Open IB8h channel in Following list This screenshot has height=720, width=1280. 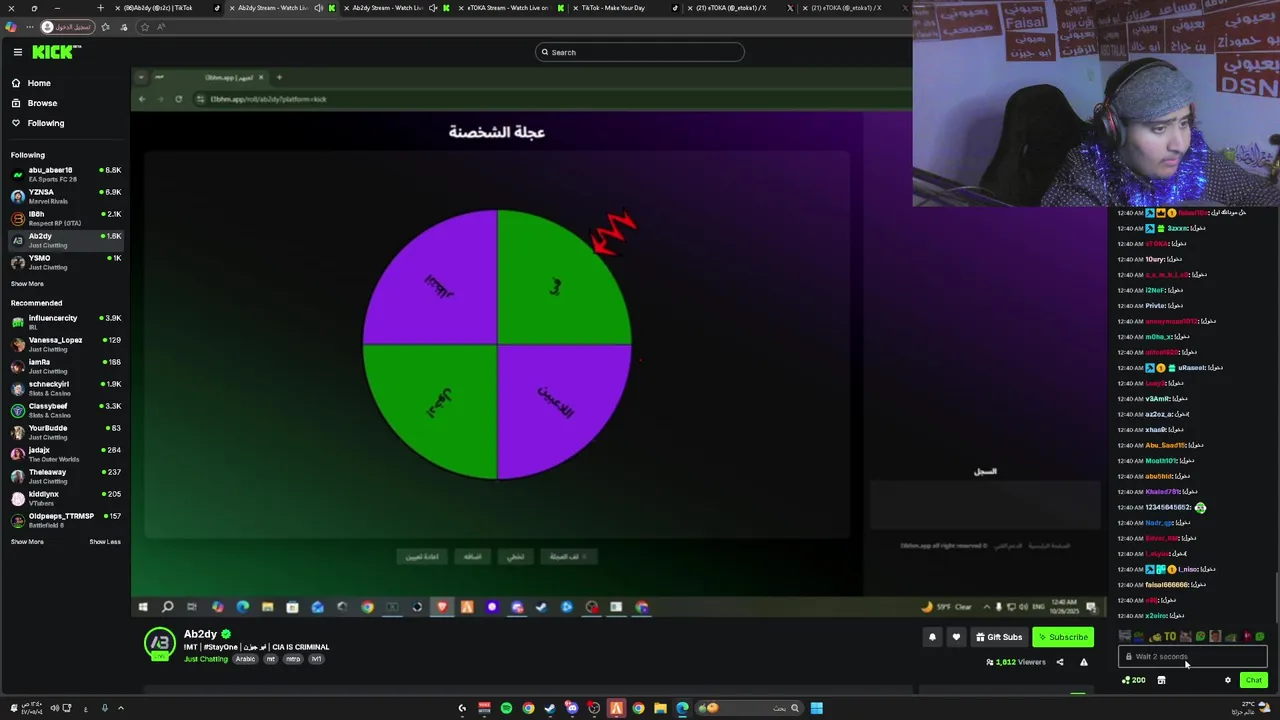click(x=65, y=218)
